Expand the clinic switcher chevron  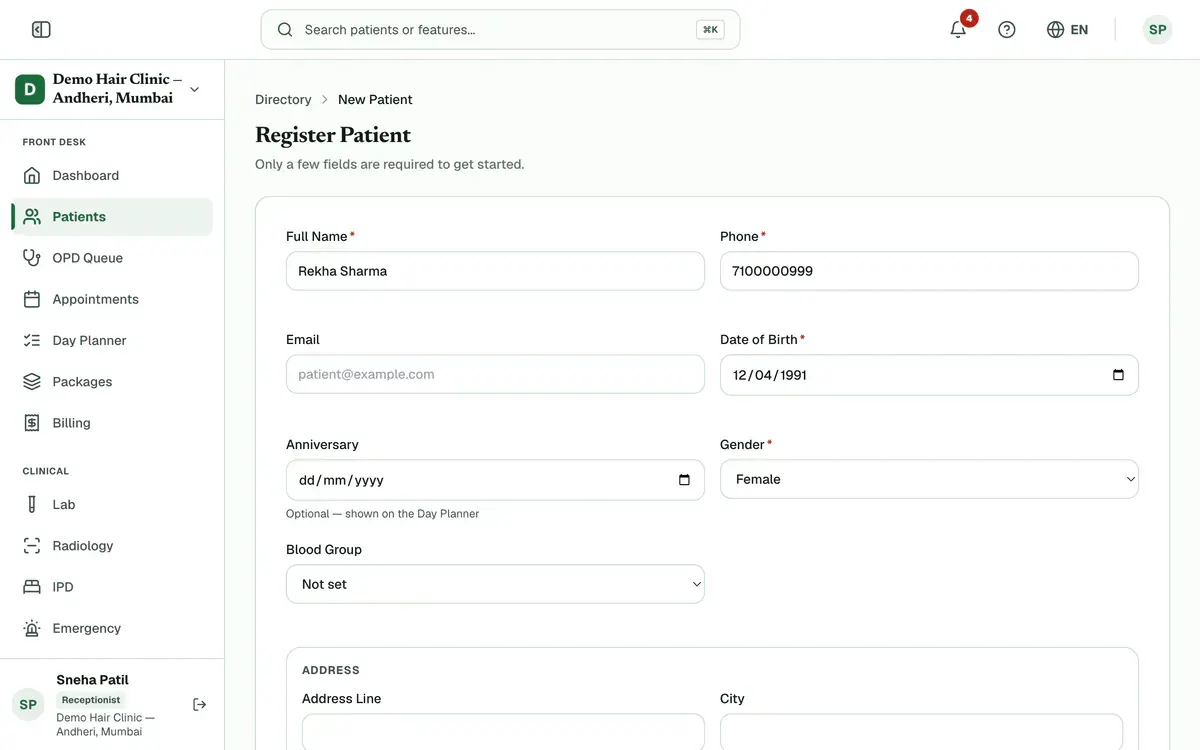coord(194,89)
